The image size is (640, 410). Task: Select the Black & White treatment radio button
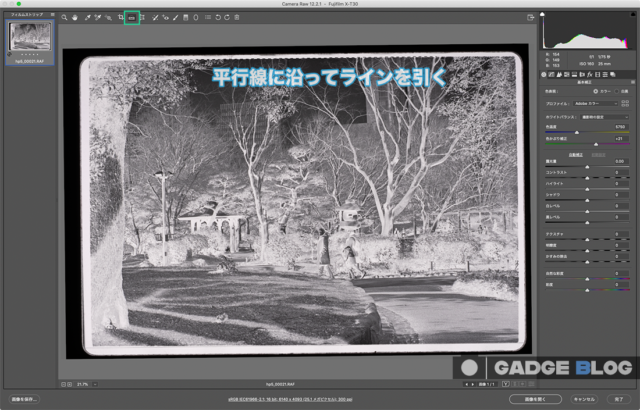pyautogui.click(x=616, y=91)
